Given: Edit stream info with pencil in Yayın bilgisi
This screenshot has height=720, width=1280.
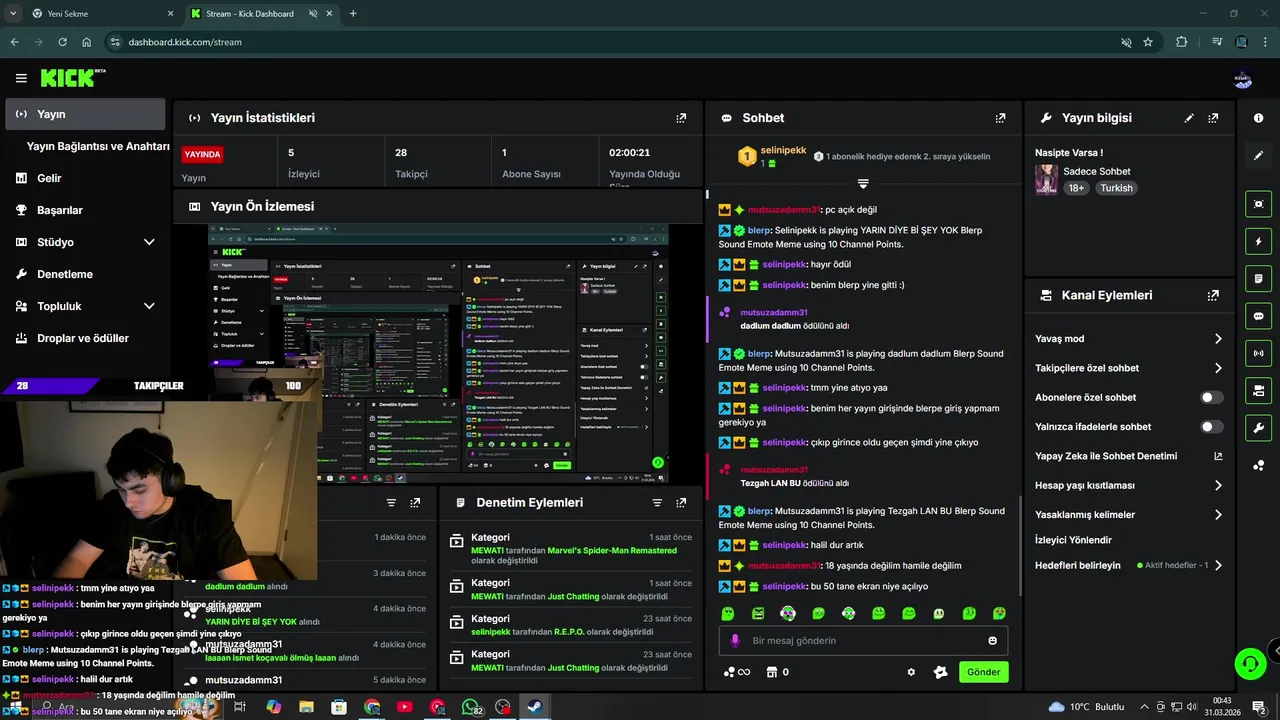Looking at the screenshot, I should click(1189, 118).
